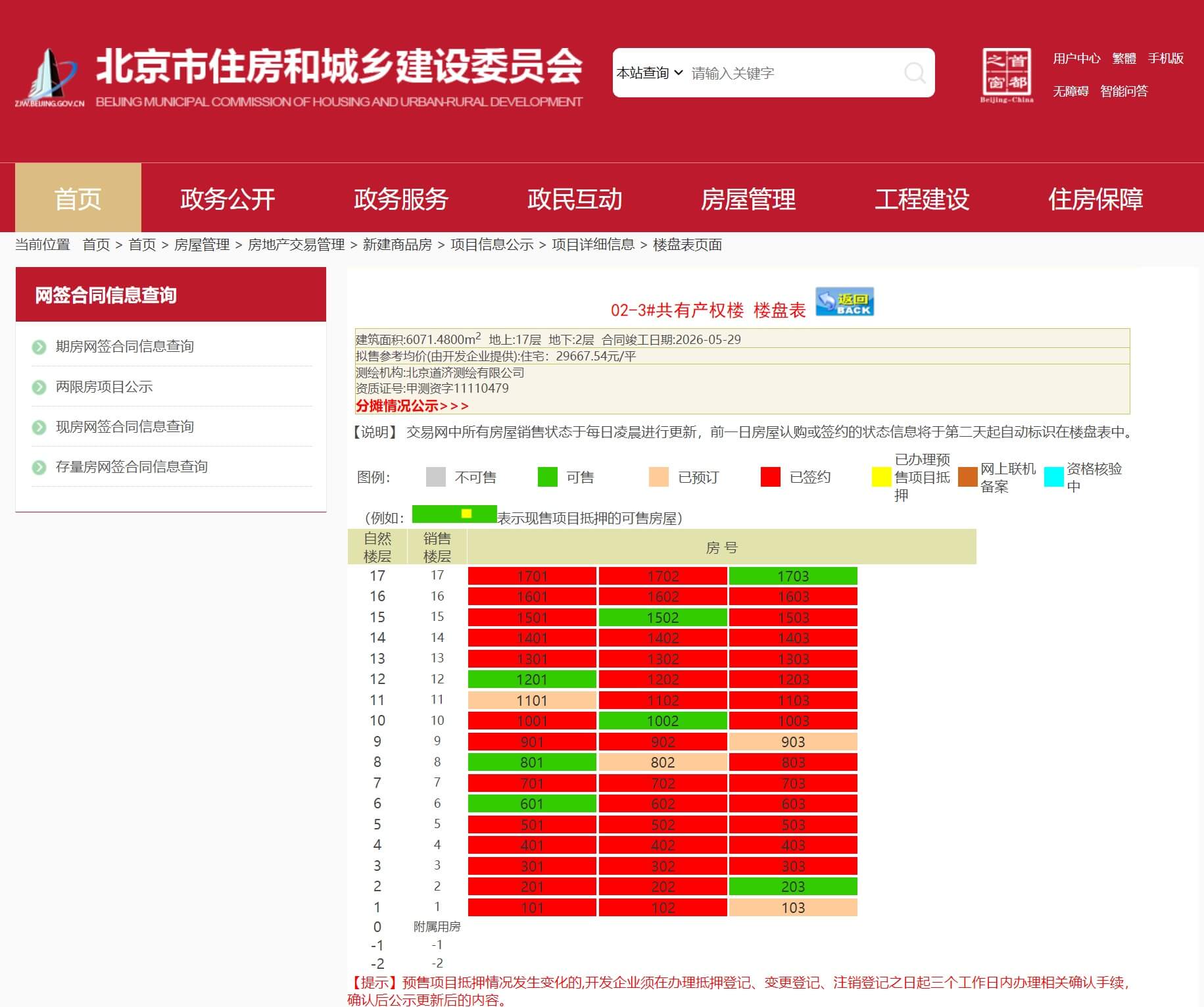Expand 分摊情况公示 details link
Screen dimensions: 1204x1007
point(412,406)
